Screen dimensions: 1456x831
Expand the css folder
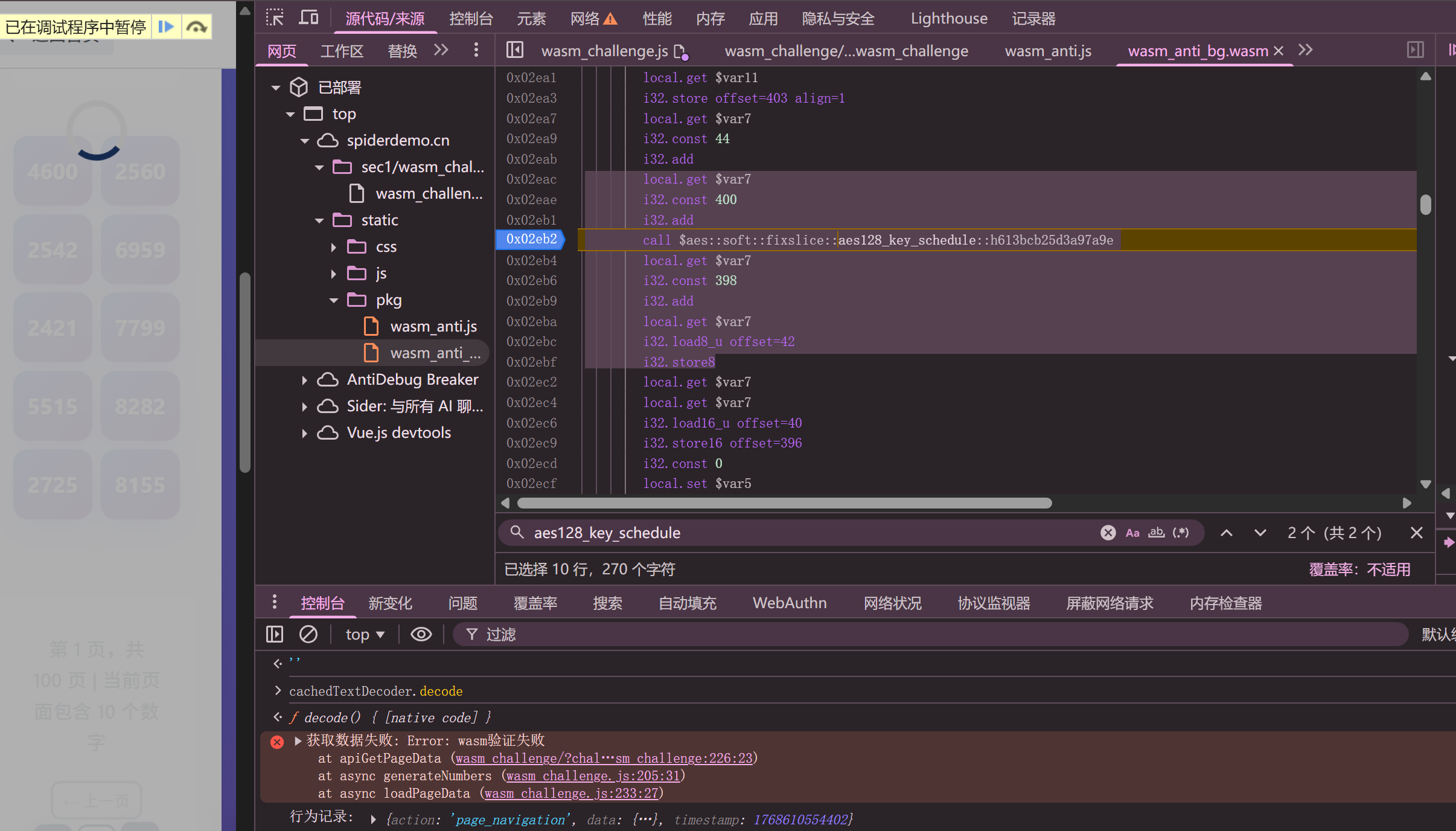coord(333,247)
